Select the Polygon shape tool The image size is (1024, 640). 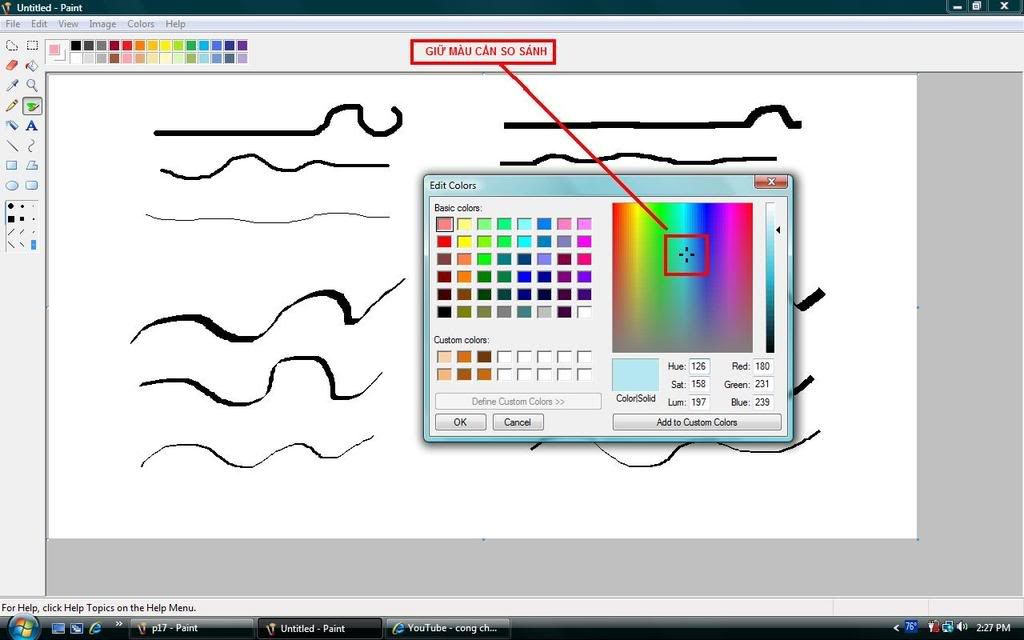pyautogui.click(x=32, y=165)
